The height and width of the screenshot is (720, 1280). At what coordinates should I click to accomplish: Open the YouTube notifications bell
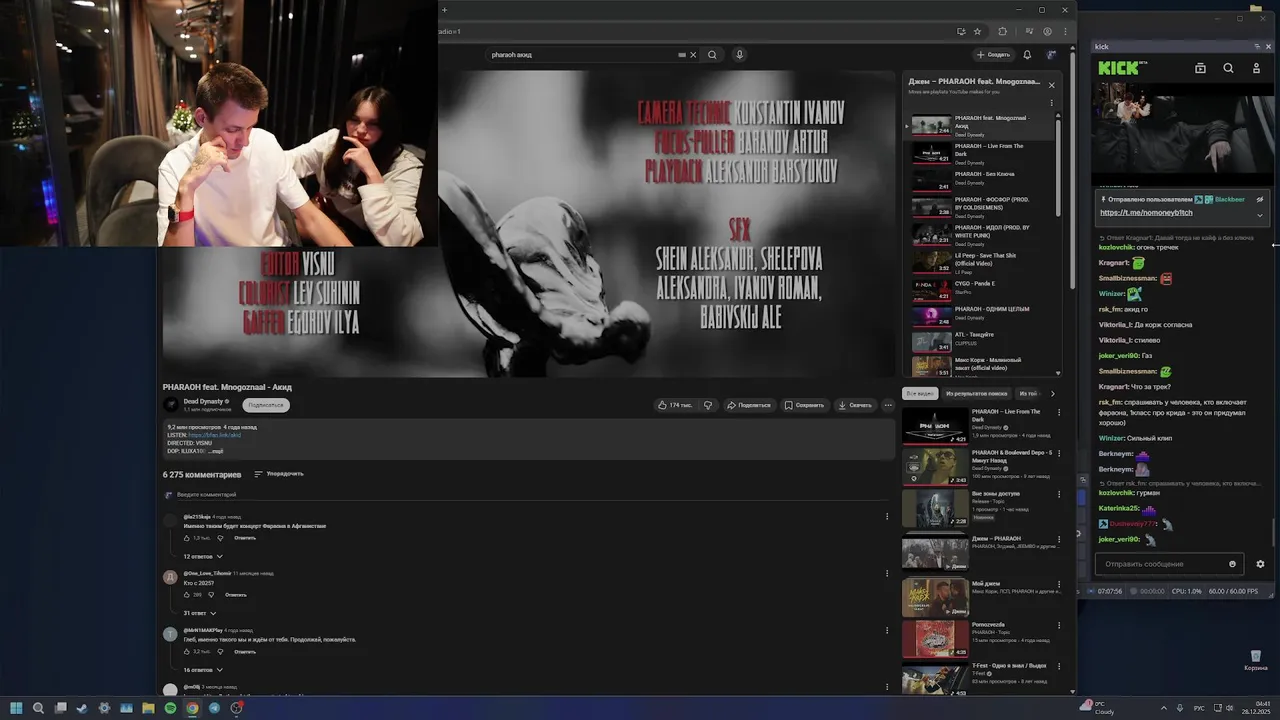pyautogui.click(x=1027, y=55)
